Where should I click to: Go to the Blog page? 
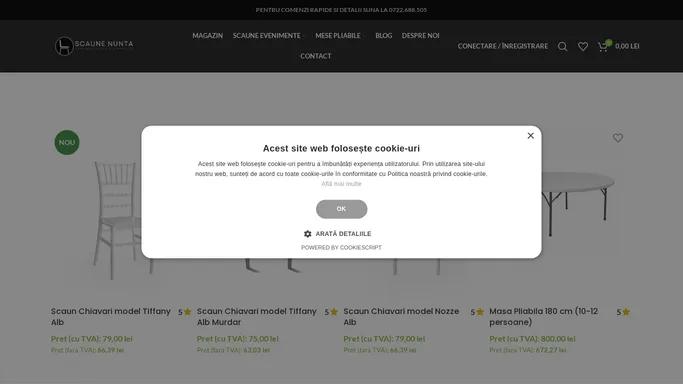[384, 36]
